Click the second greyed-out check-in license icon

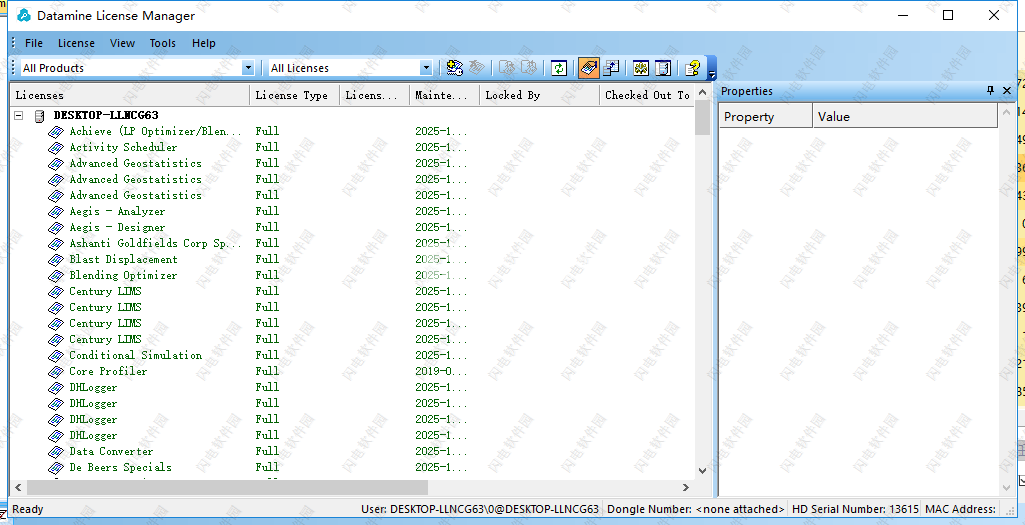pos(529,67)
